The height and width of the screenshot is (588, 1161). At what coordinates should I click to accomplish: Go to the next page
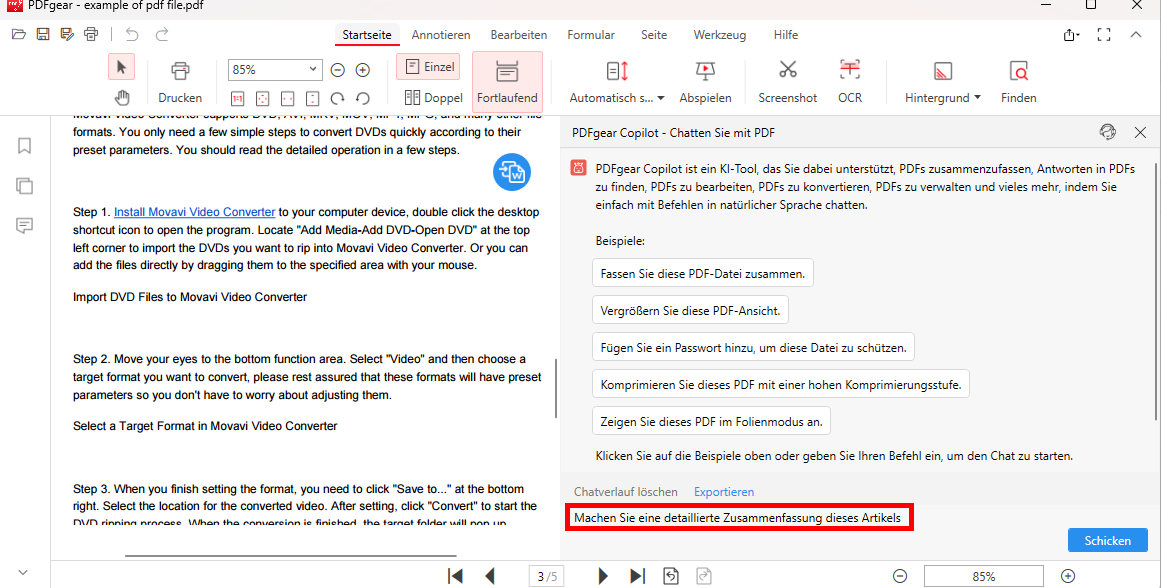pos(603,576)
